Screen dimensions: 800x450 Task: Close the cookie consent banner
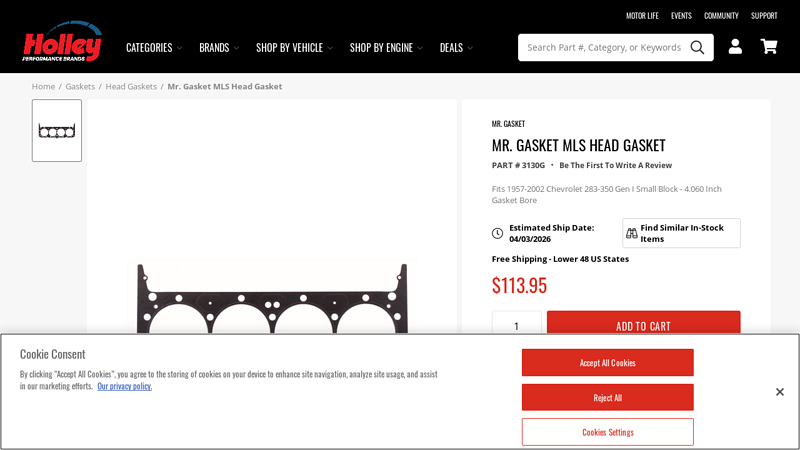(x=780, y=392)
